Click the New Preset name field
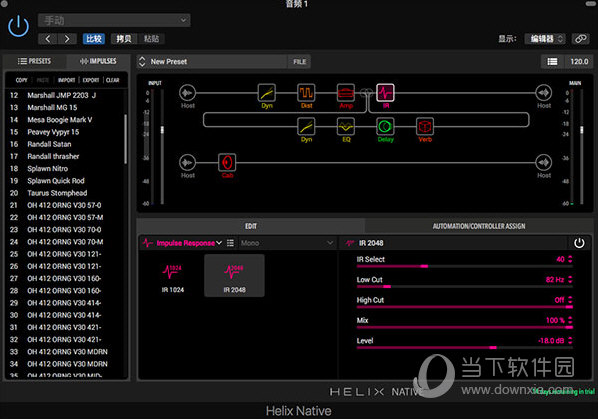This screenshot has width=598, height=419. point(217,62)
